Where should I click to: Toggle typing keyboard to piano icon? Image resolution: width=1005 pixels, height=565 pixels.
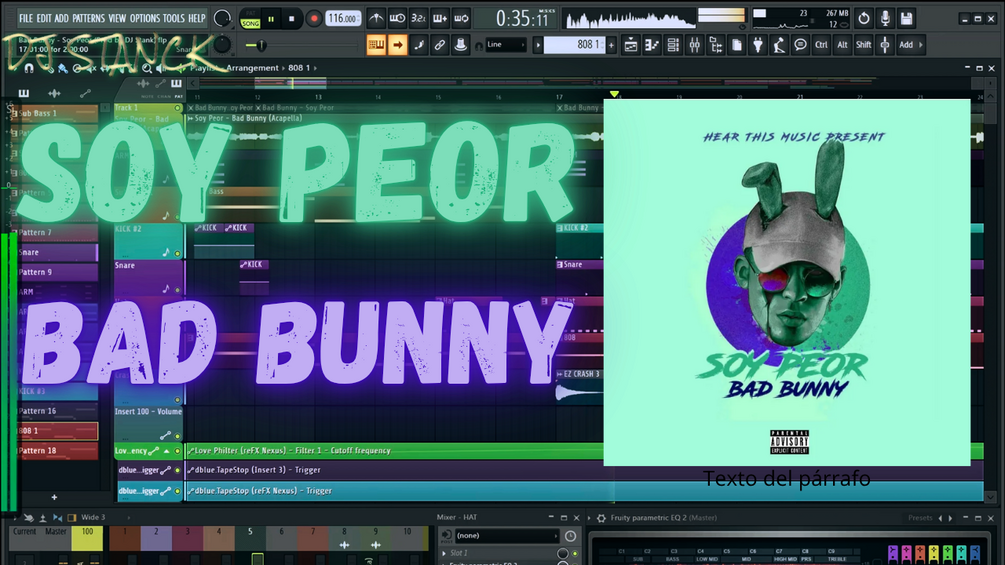coord(376,45)
